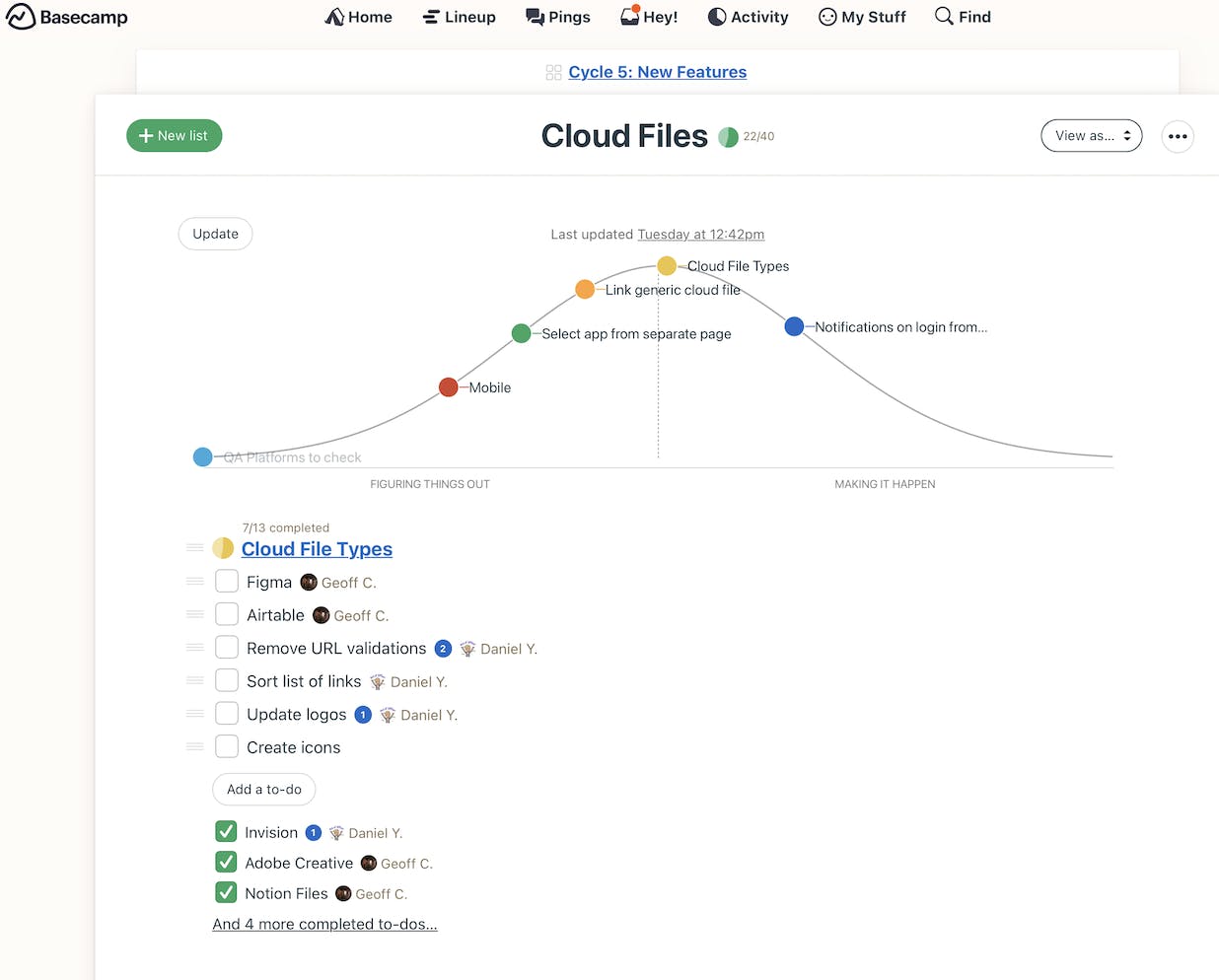The image size is (1219, 980).
Task: Uncheck the completed Adobe Creative to-do
Action: (x=225, y=861)
